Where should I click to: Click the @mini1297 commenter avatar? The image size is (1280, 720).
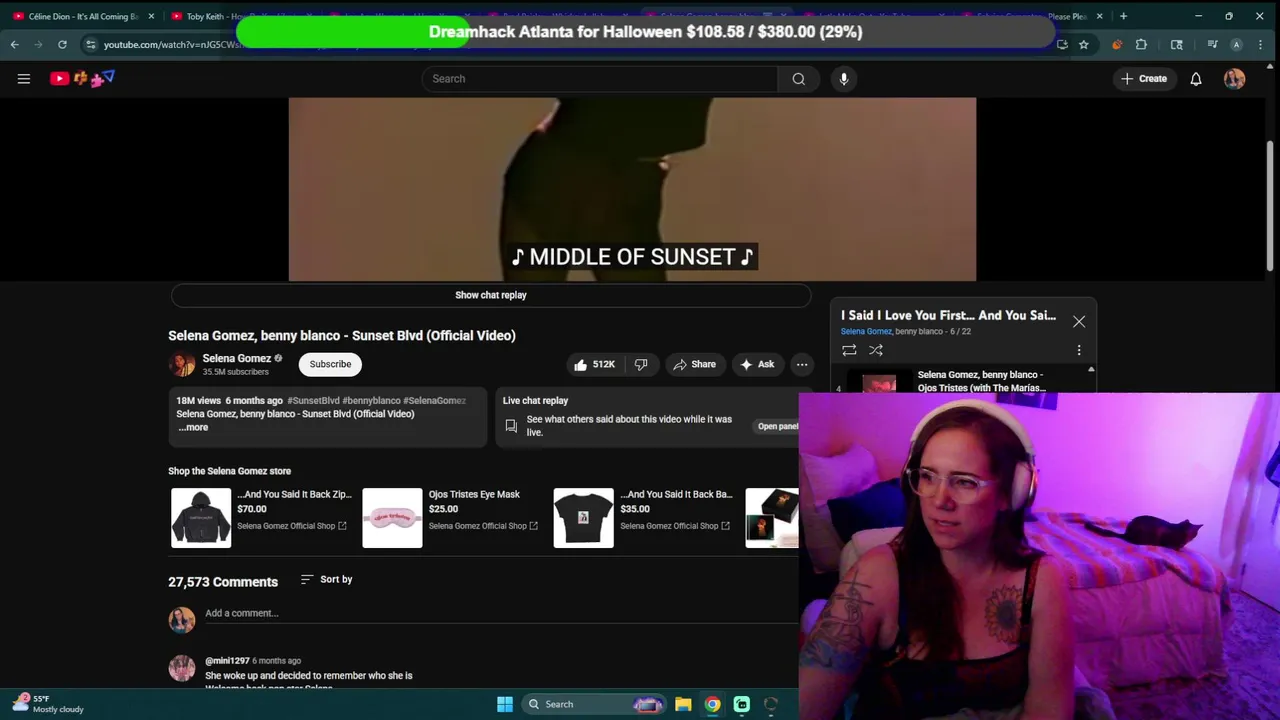[182, 668]
